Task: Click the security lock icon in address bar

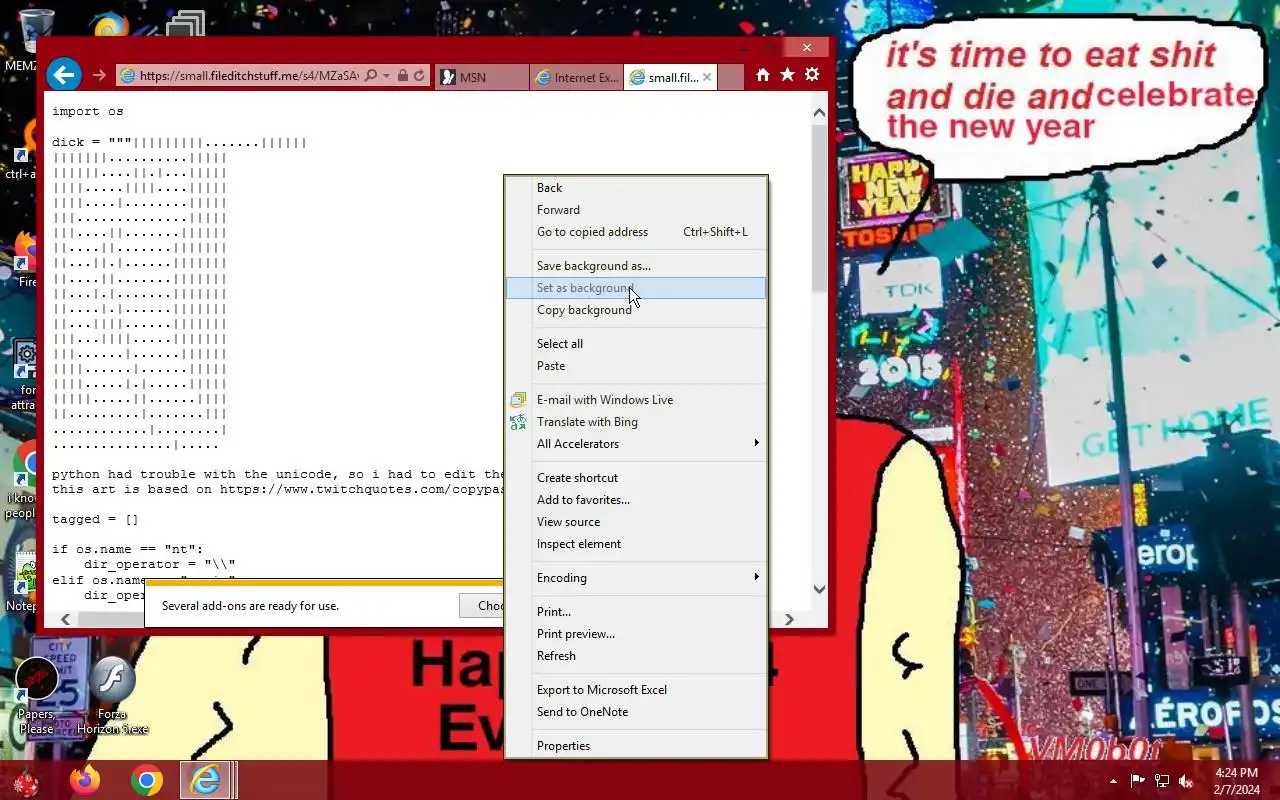Action: [x=403, y=76]
